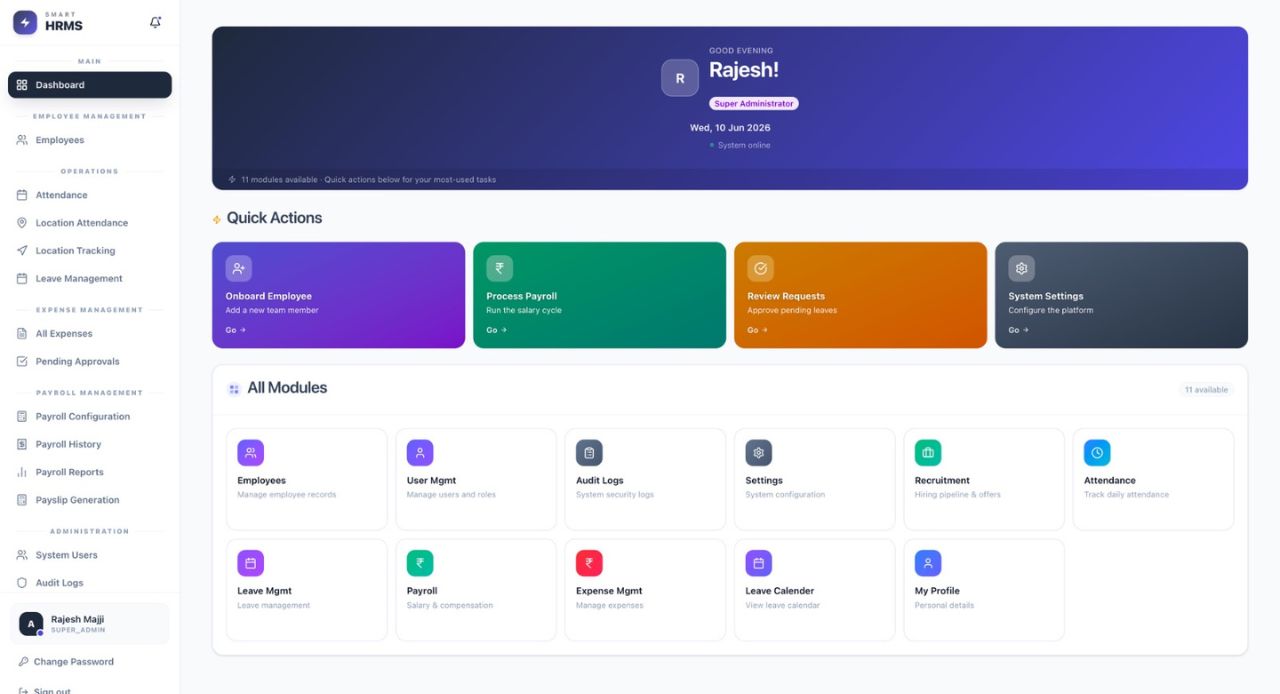
Task: Click the Settings module gear icon
Action: pyautogui.click(x=759, y=453)
